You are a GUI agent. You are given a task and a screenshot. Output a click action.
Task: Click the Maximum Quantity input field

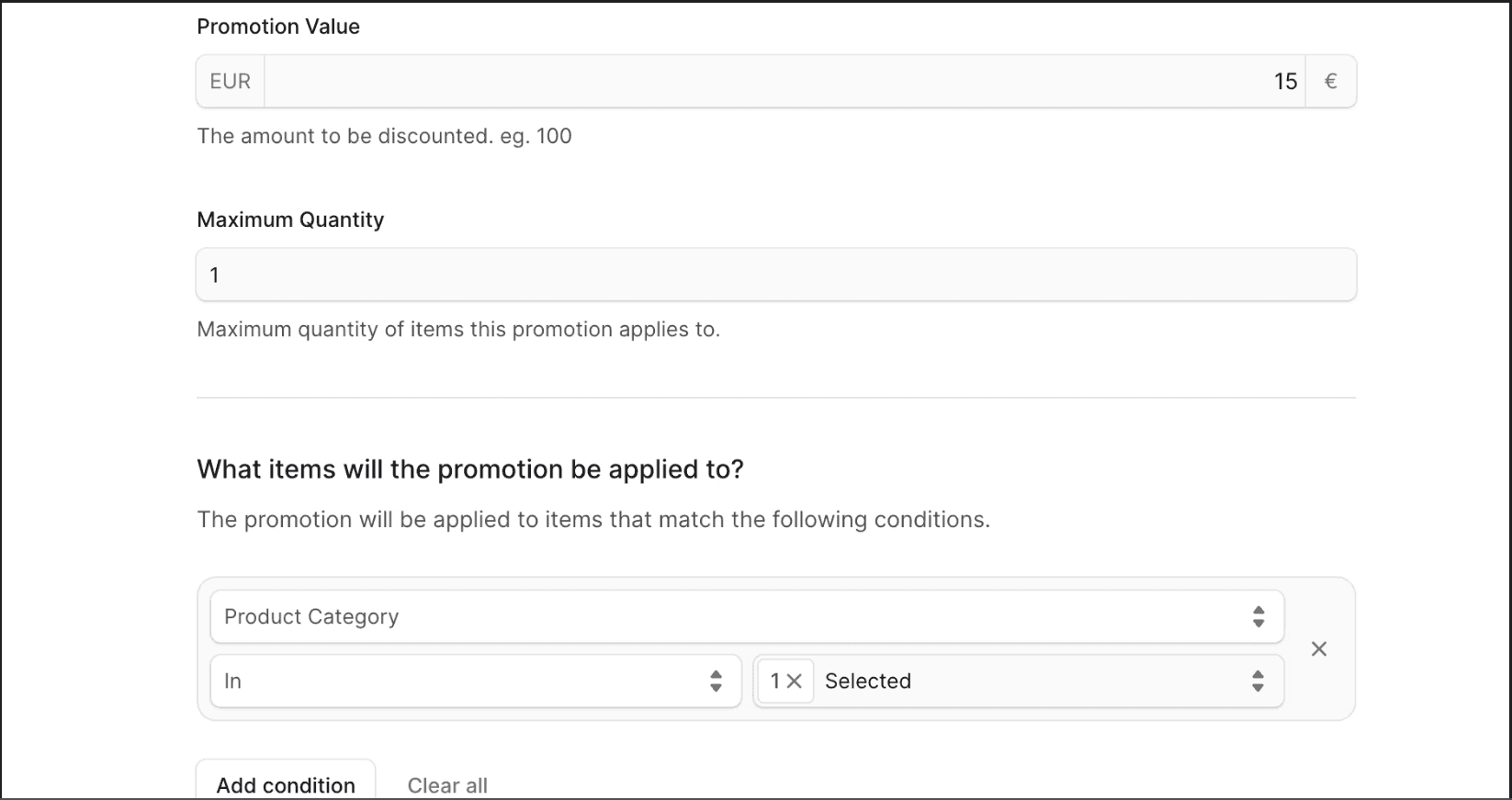(x=775, y=274)
